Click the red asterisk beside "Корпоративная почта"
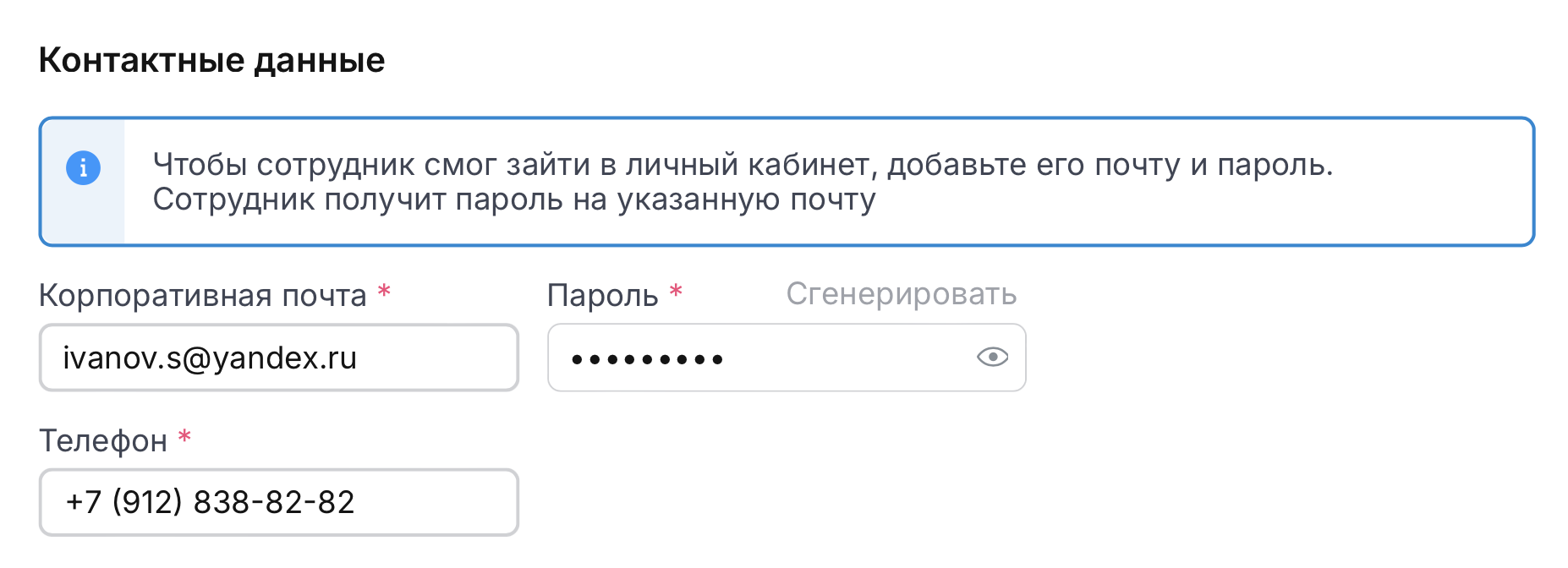 coord(384,292)
